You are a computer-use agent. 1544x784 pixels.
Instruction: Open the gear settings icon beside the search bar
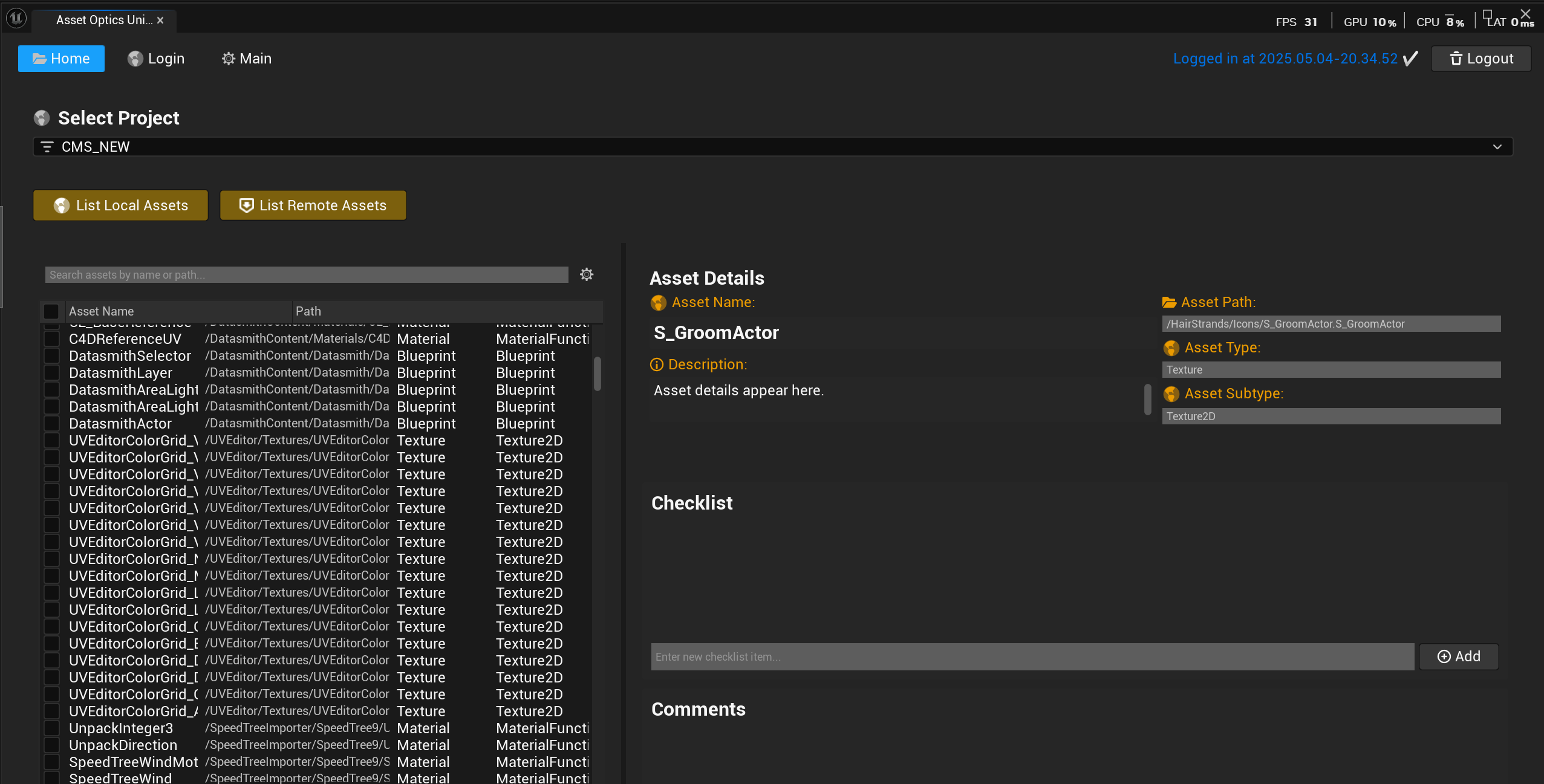585,274
